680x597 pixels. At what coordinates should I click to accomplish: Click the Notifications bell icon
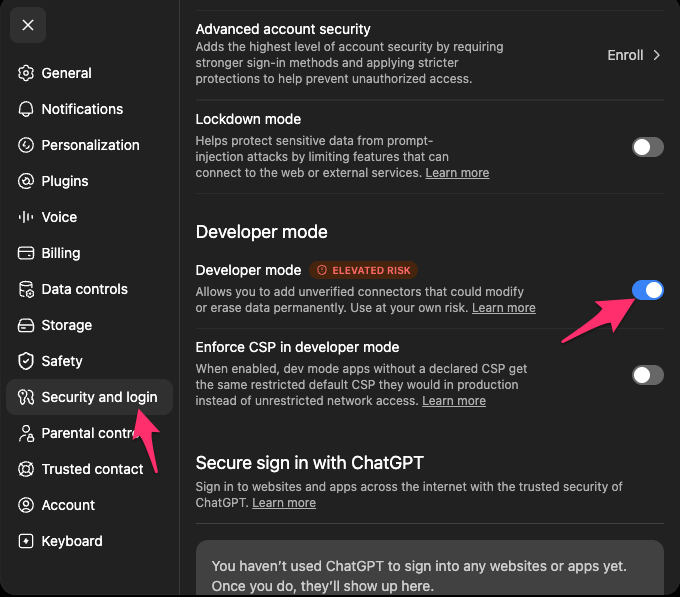coord(26,109)
